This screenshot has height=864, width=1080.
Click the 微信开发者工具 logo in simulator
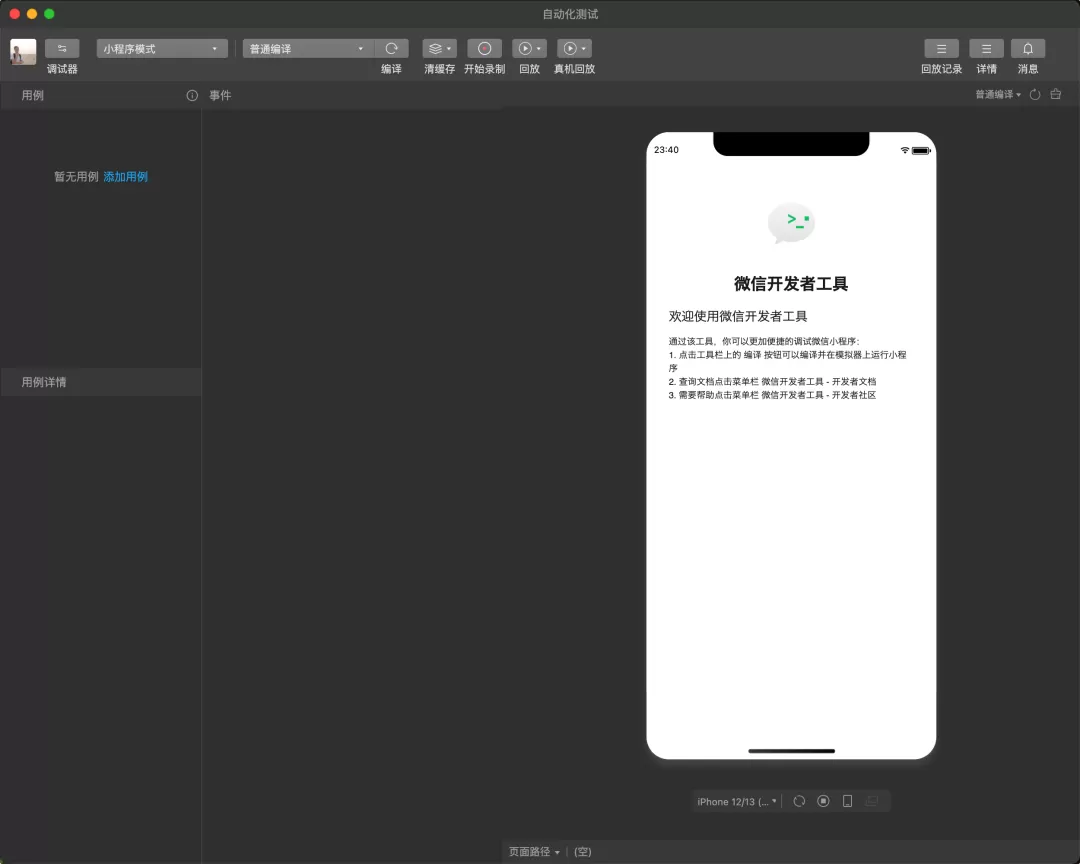791,223
